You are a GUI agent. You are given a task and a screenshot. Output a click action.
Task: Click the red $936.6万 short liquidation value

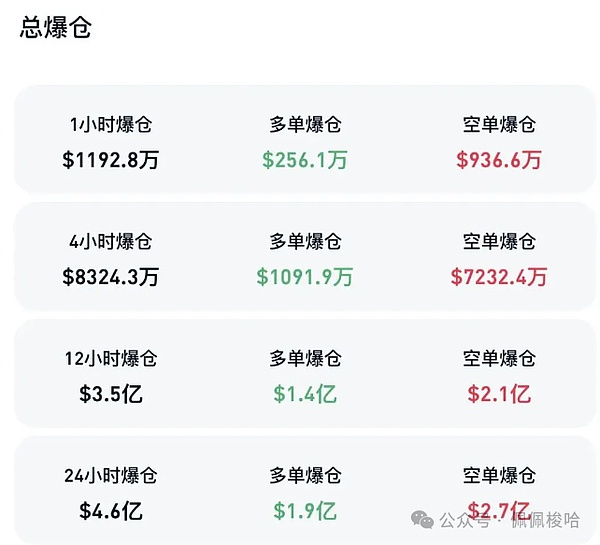(x=499, y=159)
